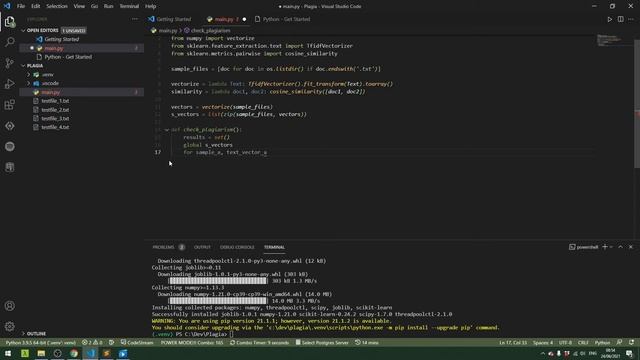Open the Extensions view
The height and width of the screenshot is (360, 640).
[x=9, y=104]
